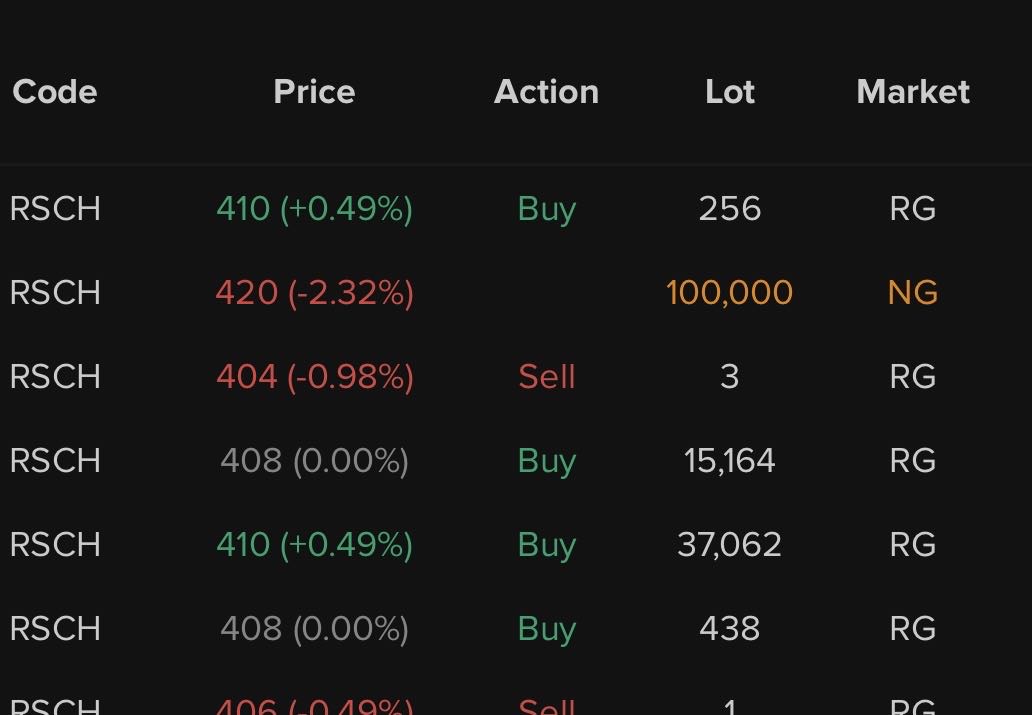Sort by the Price column header

(x=314, y=92)
